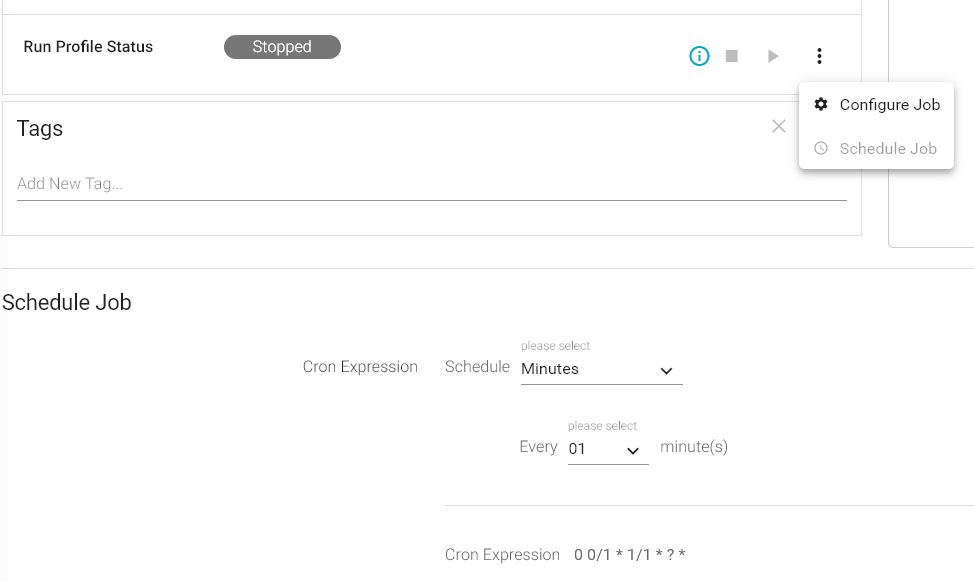Click the clock icon beside Schedule Job
This screenshot has height=582, width=974.
tap(821, 148)
